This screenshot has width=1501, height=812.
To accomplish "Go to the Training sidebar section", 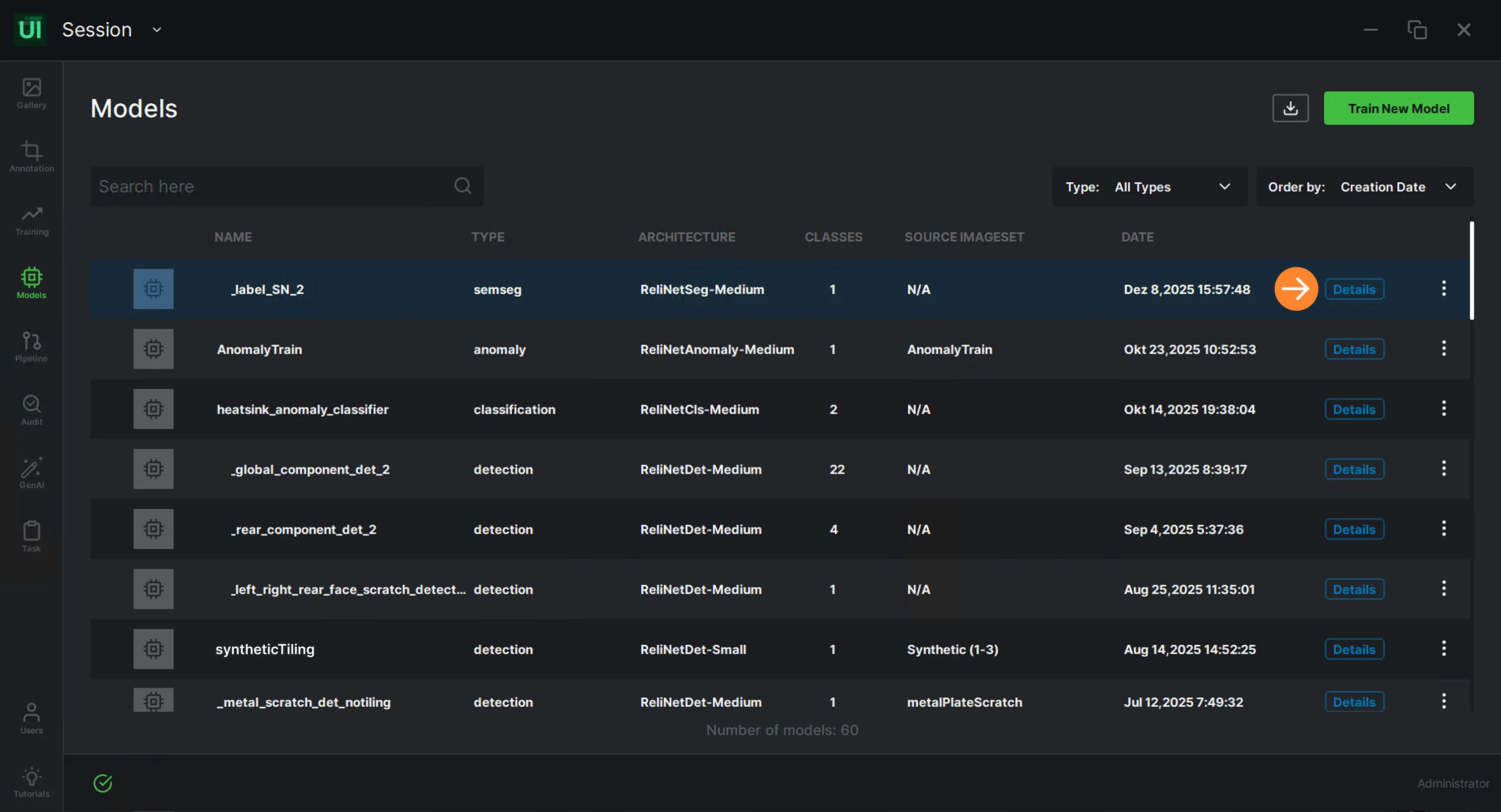I will [31, 221].
